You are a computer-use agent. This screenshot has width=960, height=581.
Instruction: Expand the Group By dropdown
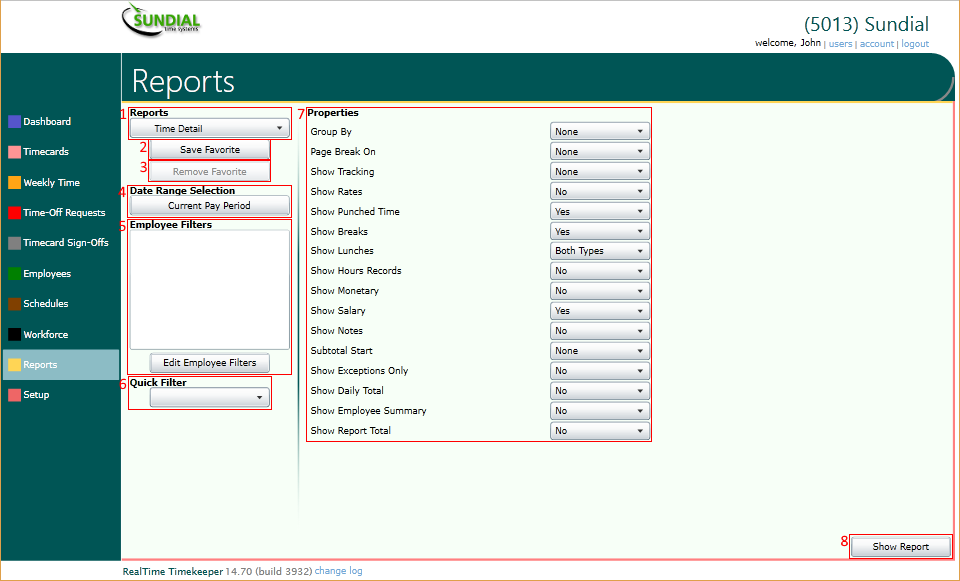click(x=599, y=132)
